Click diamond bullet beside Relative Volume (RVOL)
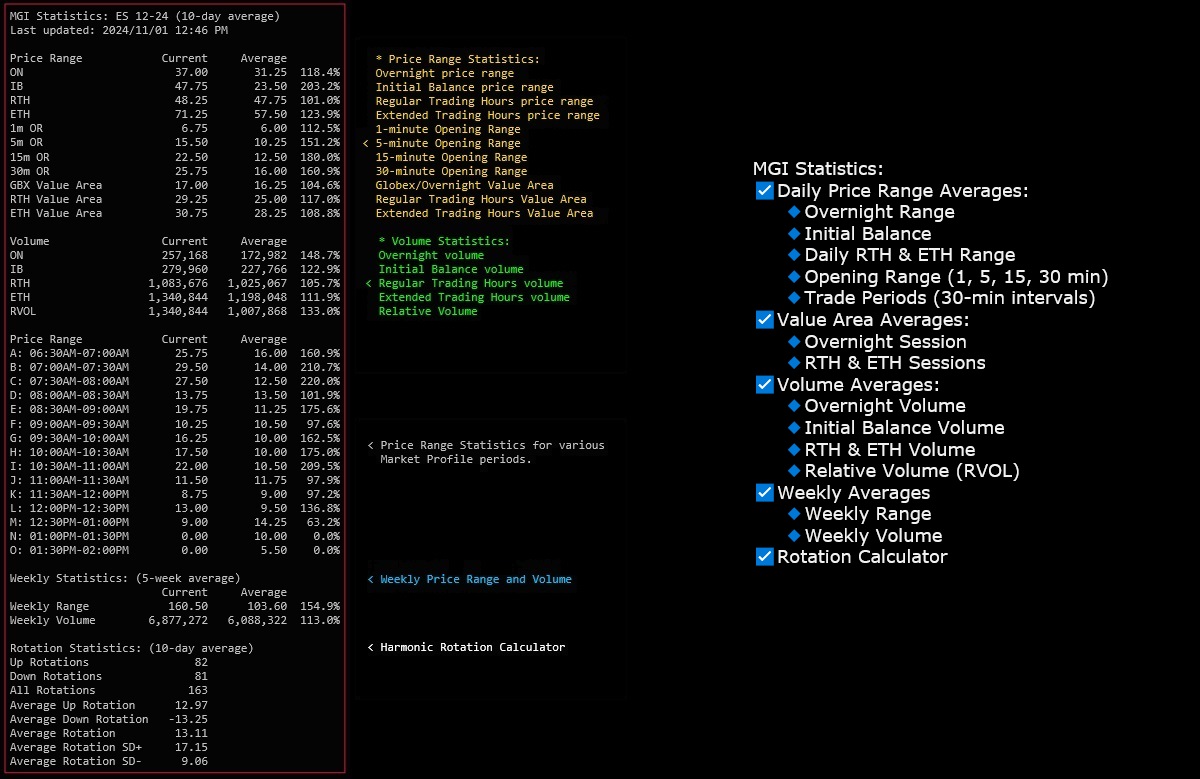The image size is (1200, 779). 794,470
